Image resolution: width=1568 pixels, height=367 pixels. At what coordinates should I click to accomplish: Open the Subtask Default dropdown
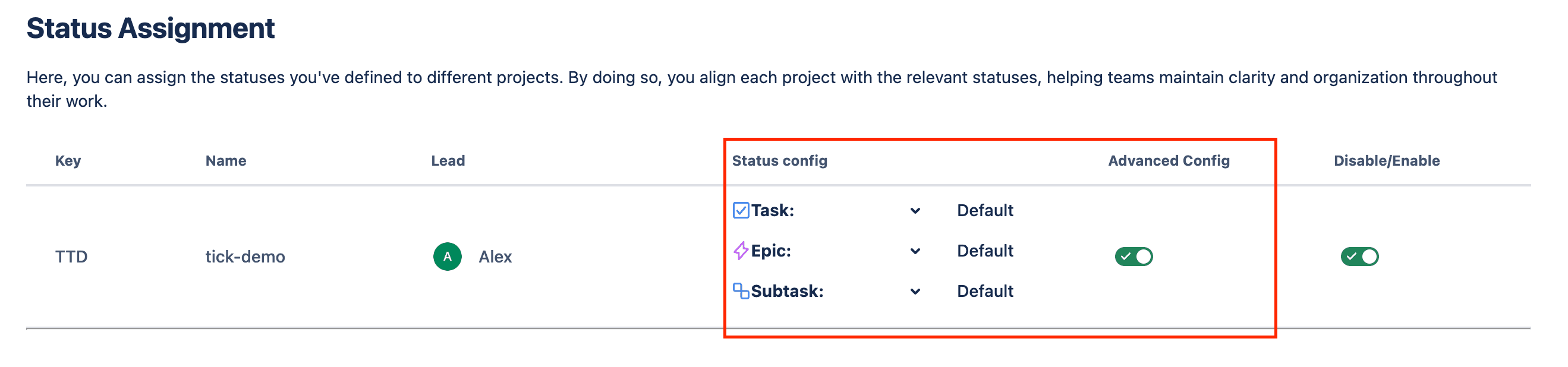click(914, 291)
